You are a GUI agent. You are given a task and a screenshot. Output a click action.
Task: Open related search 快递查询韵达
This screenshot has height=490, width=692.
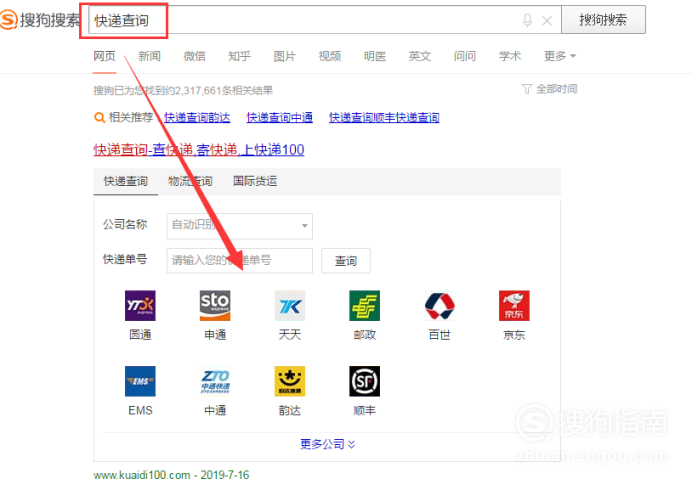pyautogui.click(x=197, y=117)
